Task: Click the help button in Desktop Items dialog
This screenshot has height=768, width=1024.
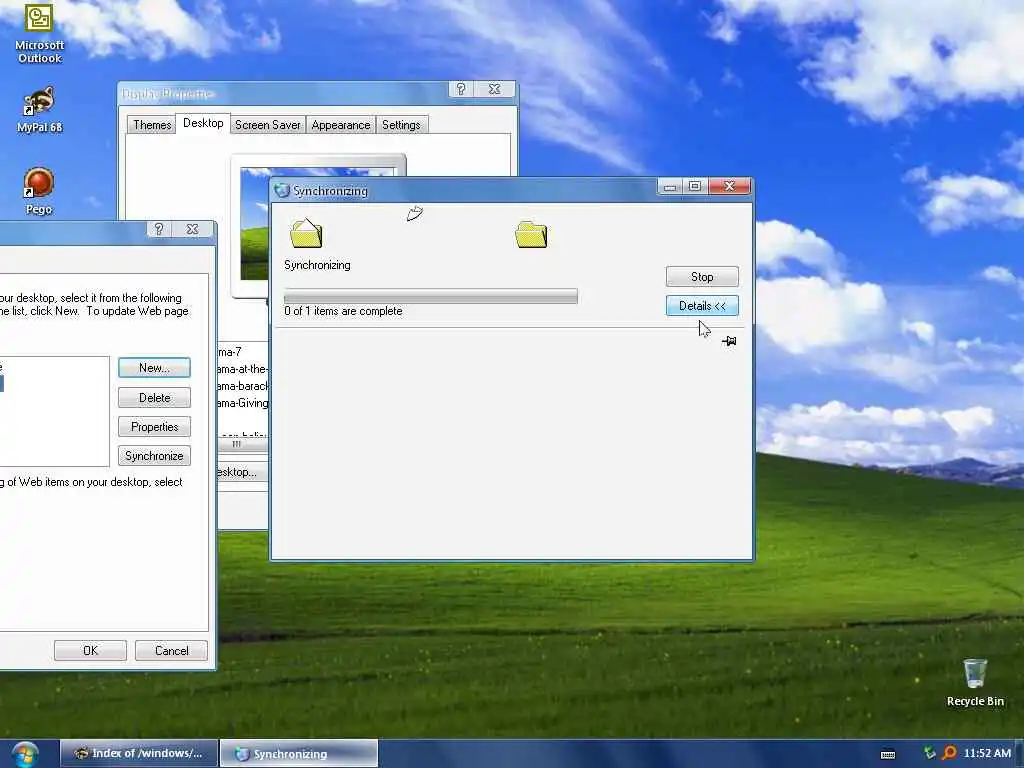Action: 159,229
